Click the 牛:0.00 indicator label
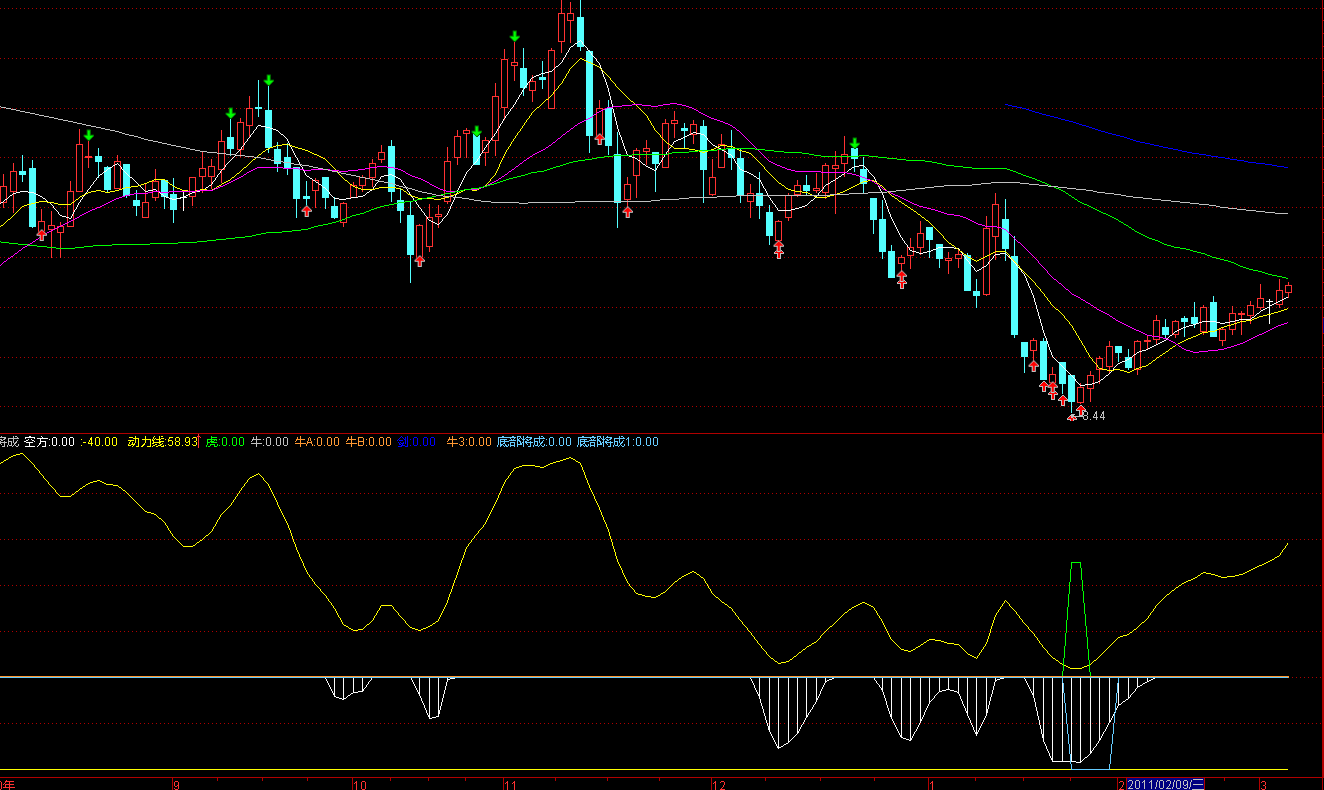This screenshot has height=790, width=1324. click(x=269, y=441)
